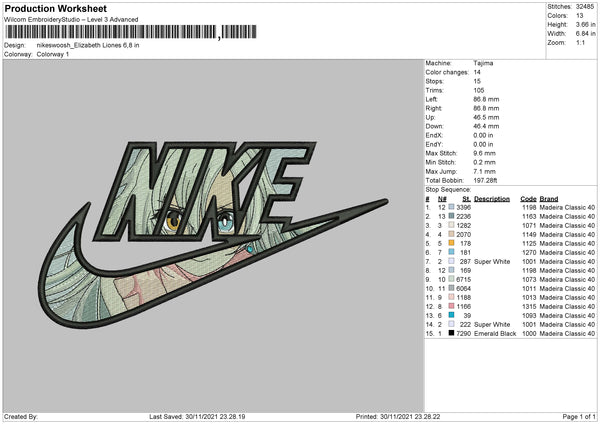Select the gray swatch with 6064 stitches
The width and height of the screenshot is (600, 424).
click(x=452, y=288)
